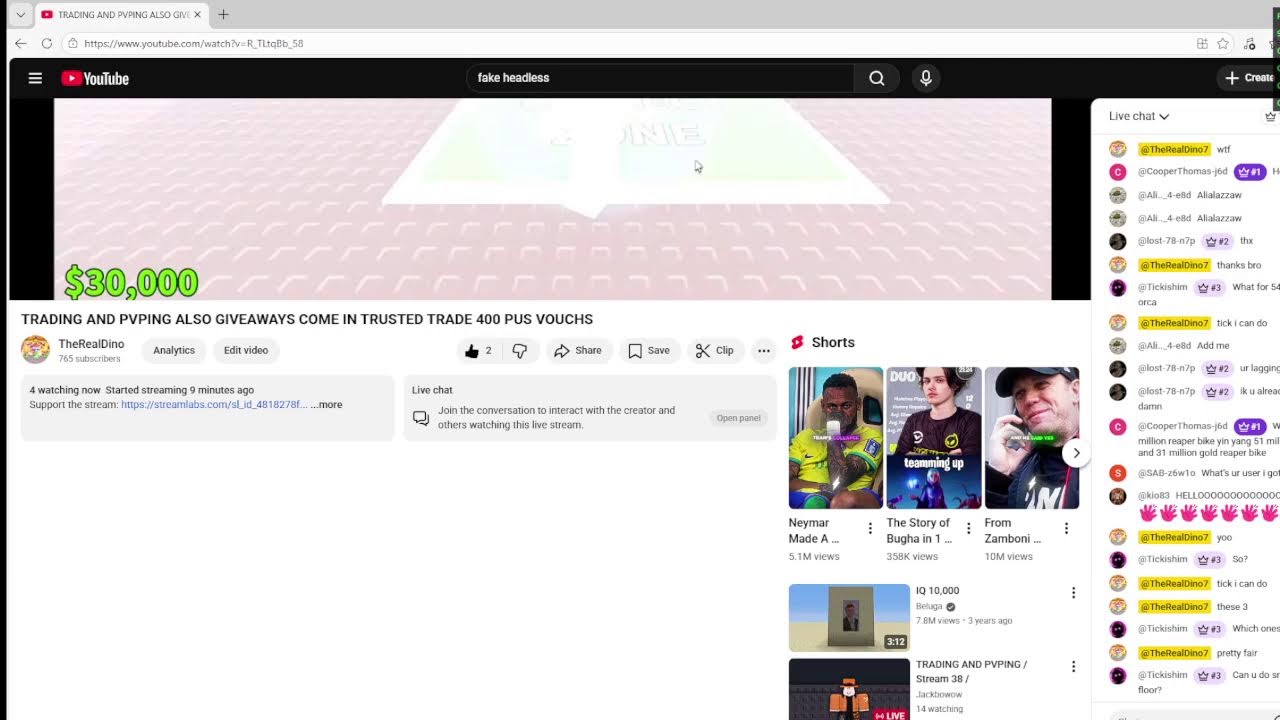Screen dimensions: 1280x720
Task: Open the IQ 10,000 video thumbnail
Action: pyautogui.click(x=849, y=618)
